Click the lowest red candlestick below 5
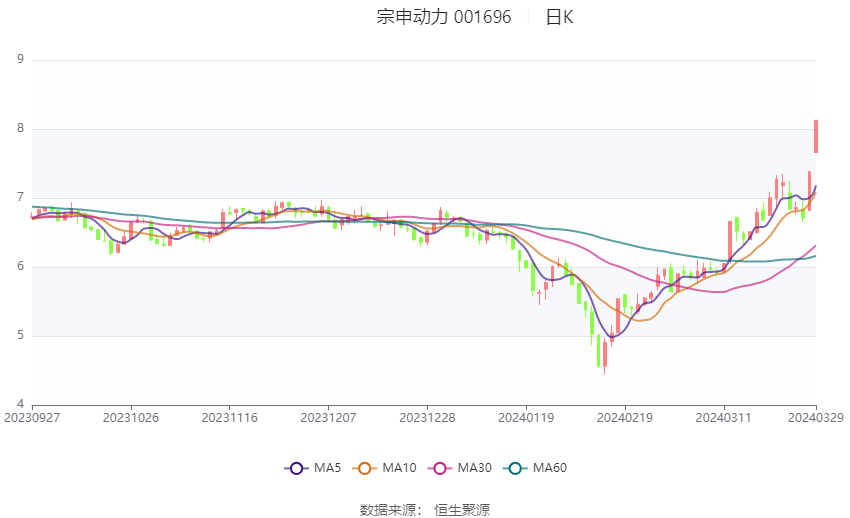 pos(605,355)
